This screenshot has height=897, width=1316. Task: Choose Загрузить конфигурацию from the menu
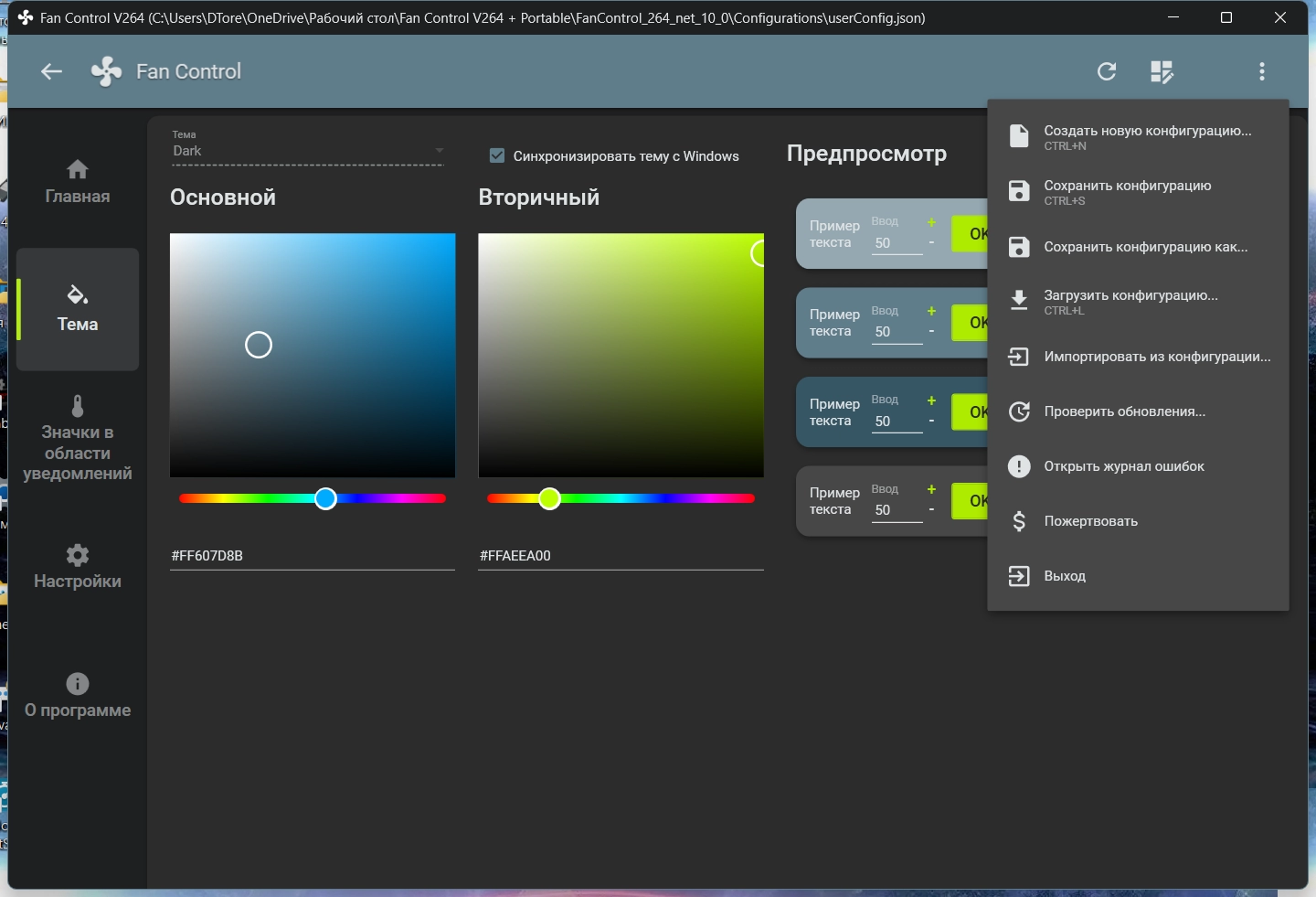point(1130,301)
